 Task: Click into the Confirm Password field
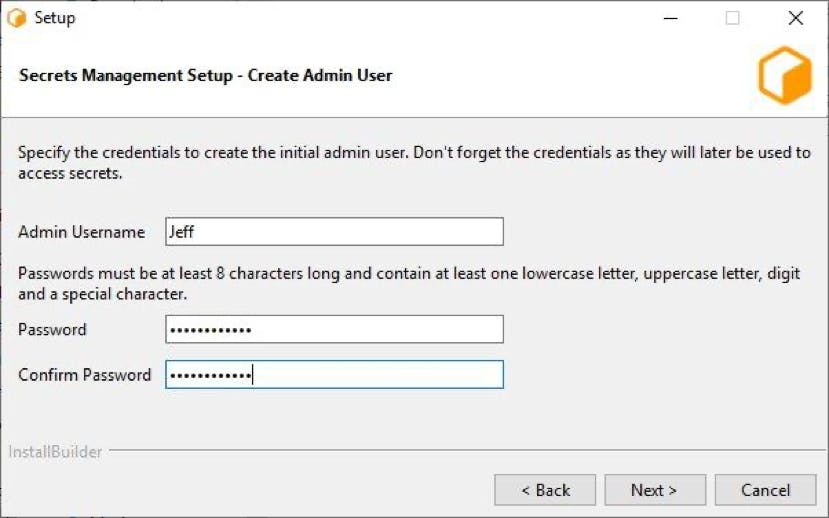click(334, 375)
